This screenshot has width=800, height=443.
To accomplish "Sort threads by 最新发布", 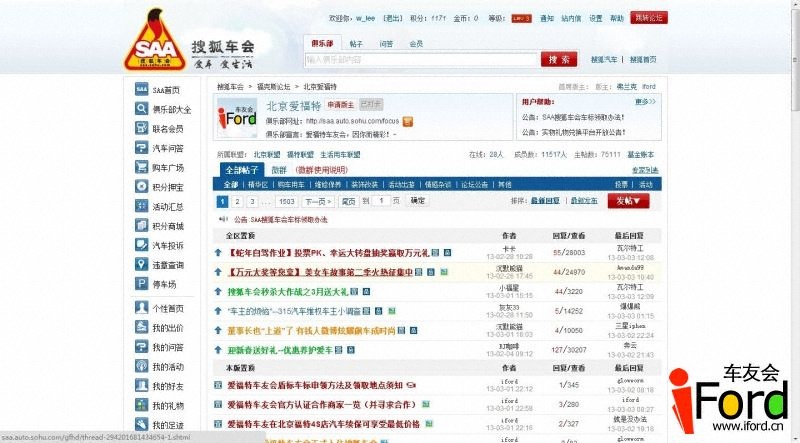I will (584, 201).
